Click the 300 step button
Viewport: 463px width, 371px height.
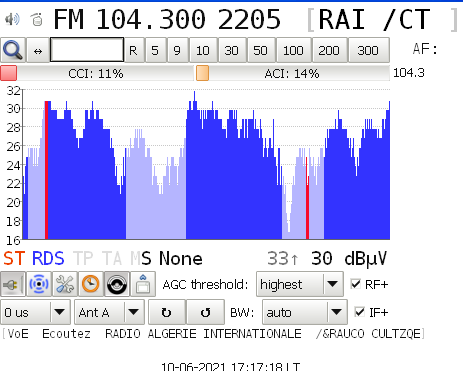(x=368, y=50)
